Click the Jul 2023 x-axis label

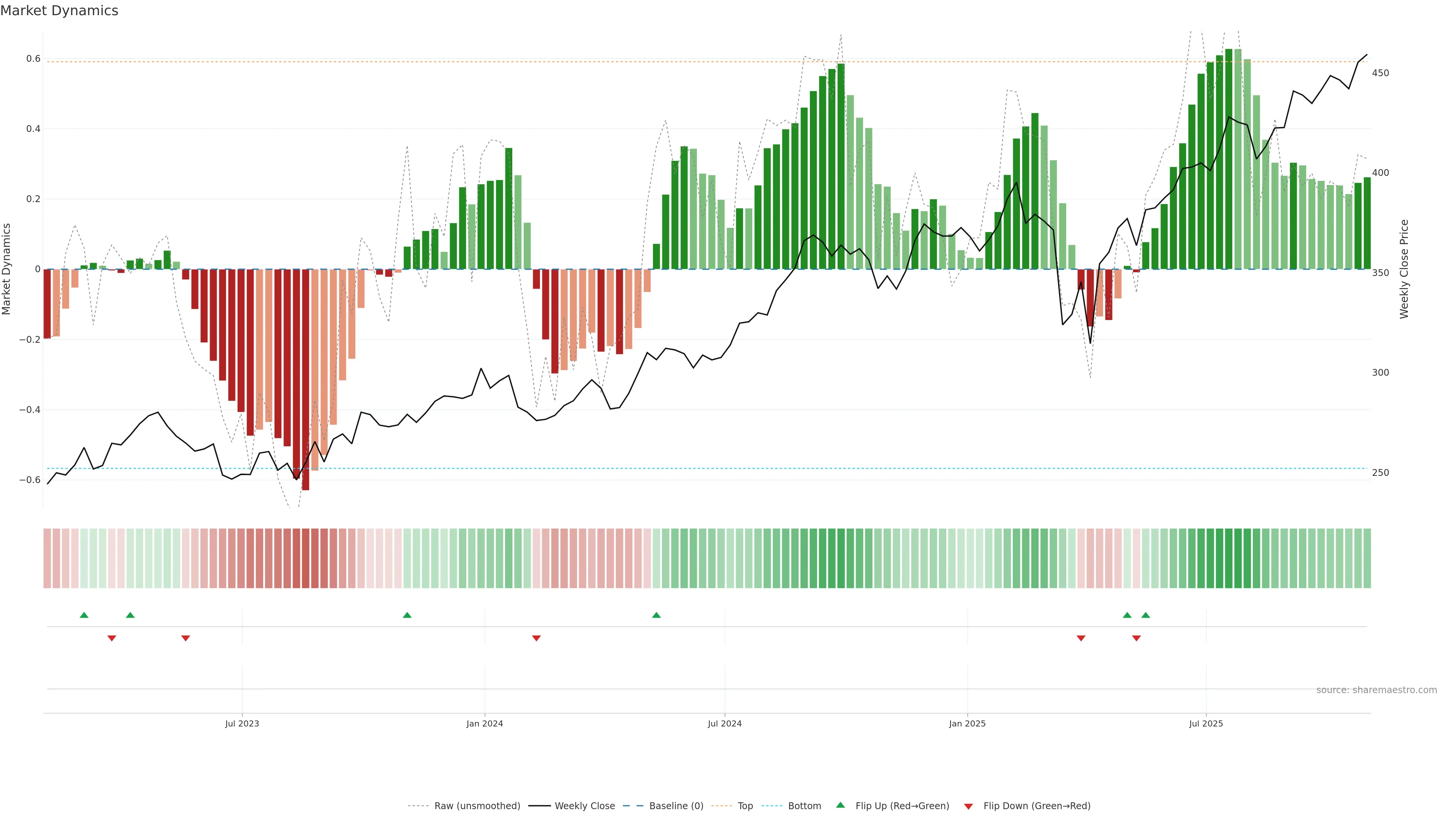pyautogui.click(x=242, y=723)
